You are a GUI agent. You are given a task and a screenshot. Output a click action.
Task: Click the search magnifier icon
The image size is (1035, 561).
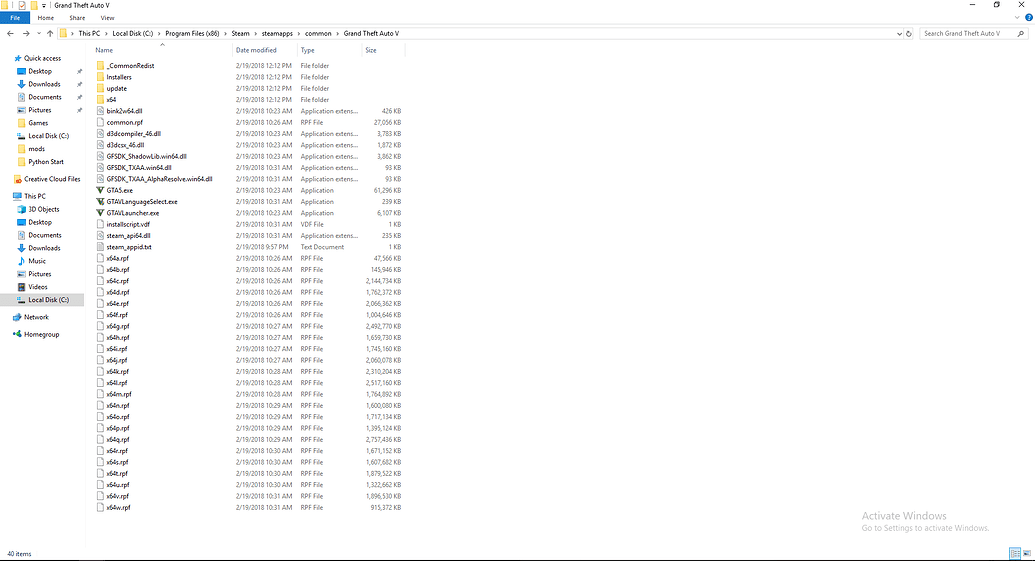1020,33
